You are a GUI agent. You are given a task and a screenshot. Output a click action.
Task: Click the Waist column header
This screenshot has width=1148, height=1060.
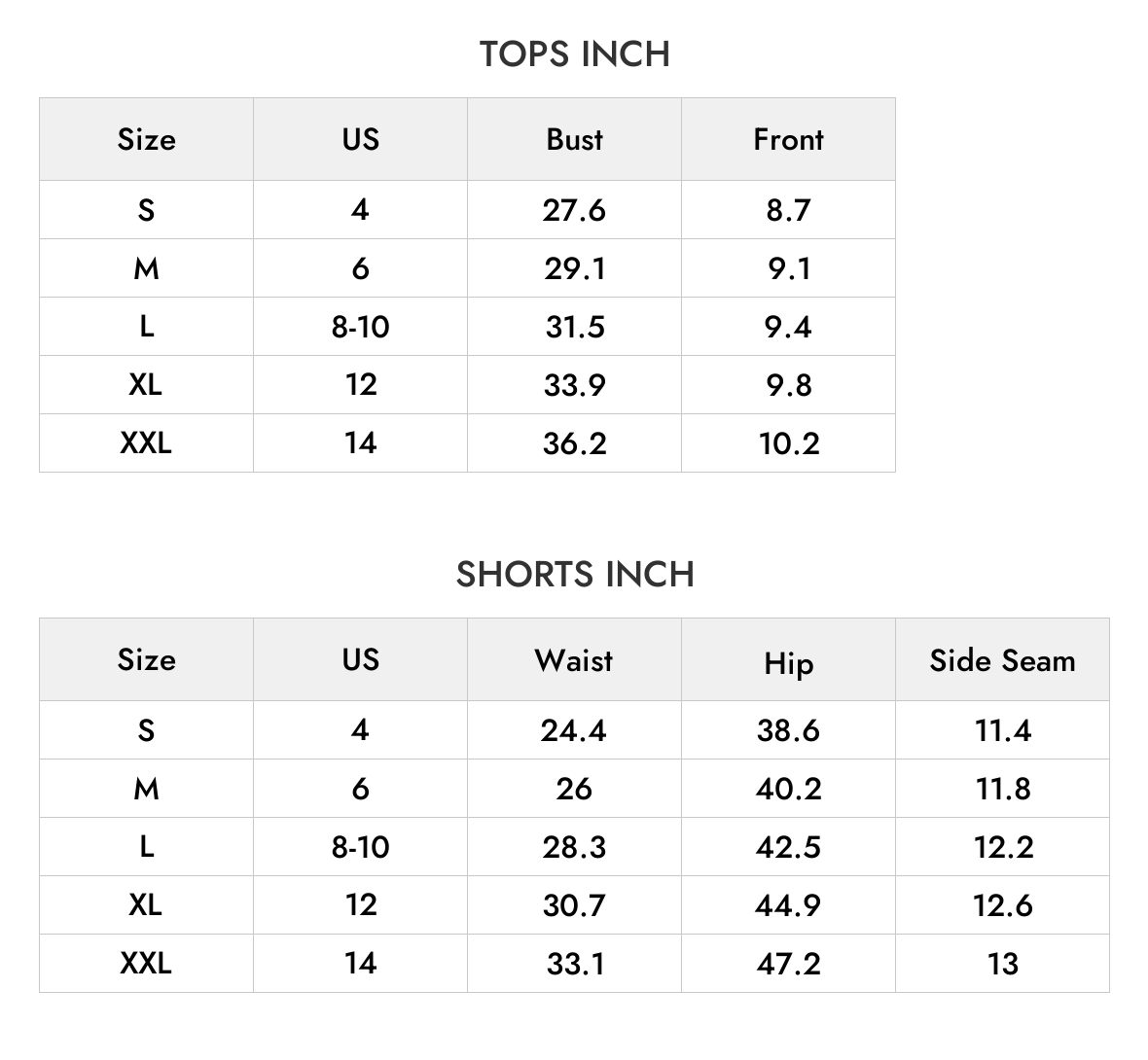574,660
